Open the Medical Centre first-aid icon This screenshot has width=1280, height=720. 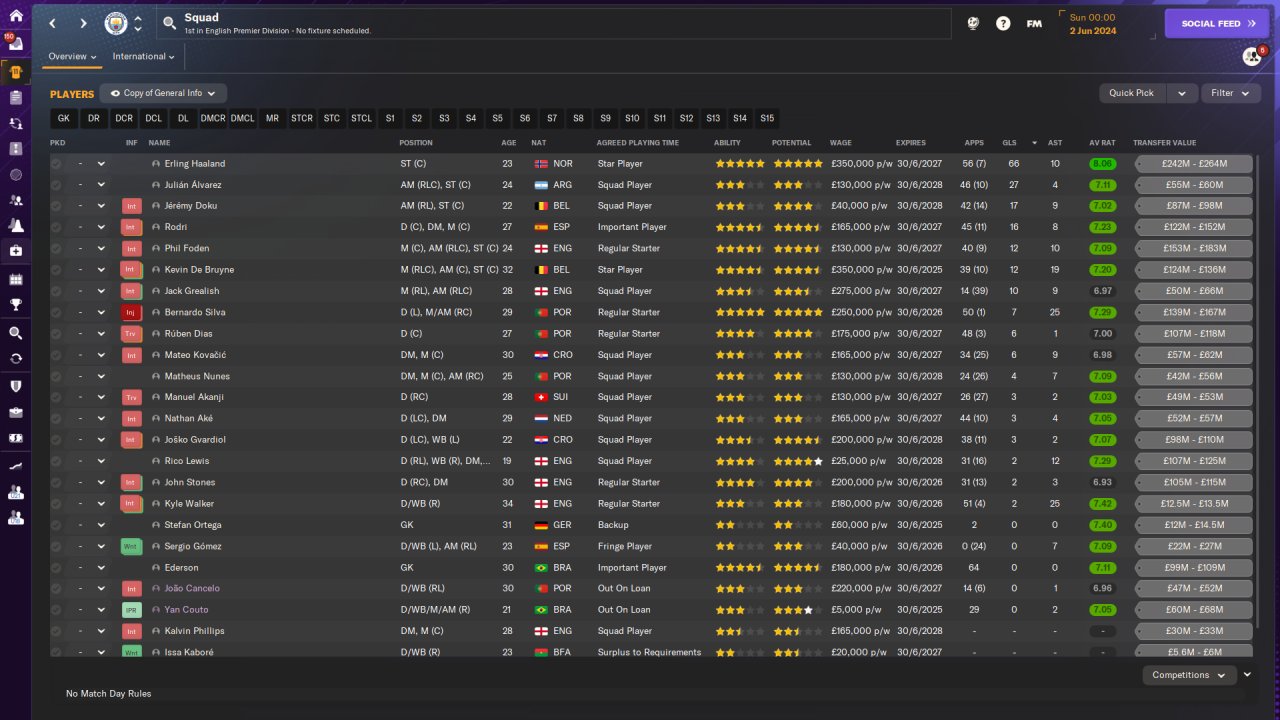15,252
